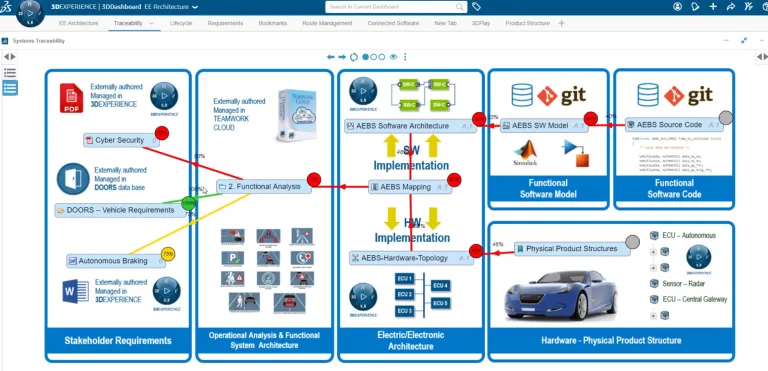Add a new tab with plus
This screenshot has height=371, width=768.
[562, 23]
